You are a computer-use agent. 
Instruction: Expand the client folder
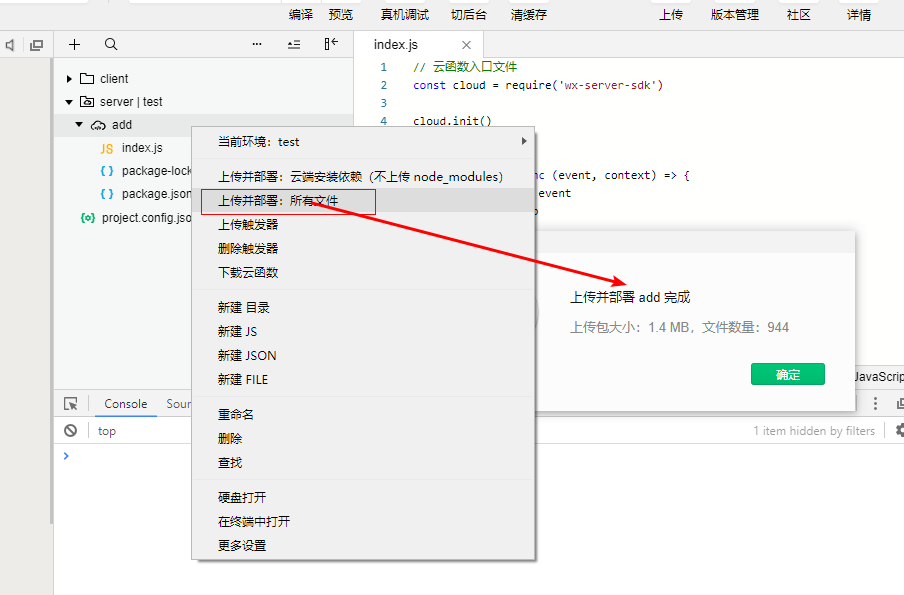(69, 79)
